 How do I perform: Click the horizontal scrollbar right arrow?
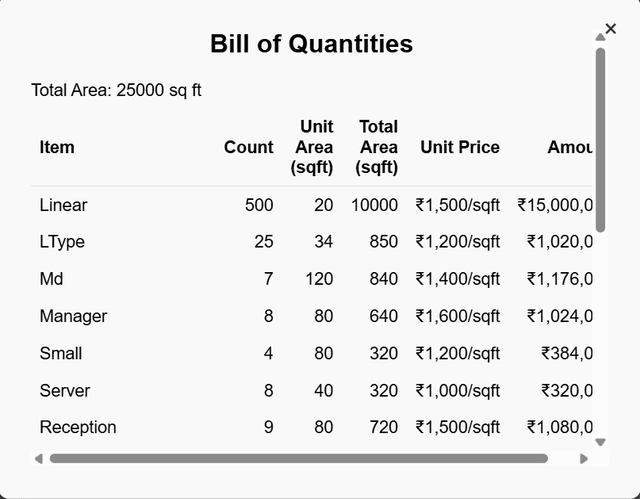584,459
